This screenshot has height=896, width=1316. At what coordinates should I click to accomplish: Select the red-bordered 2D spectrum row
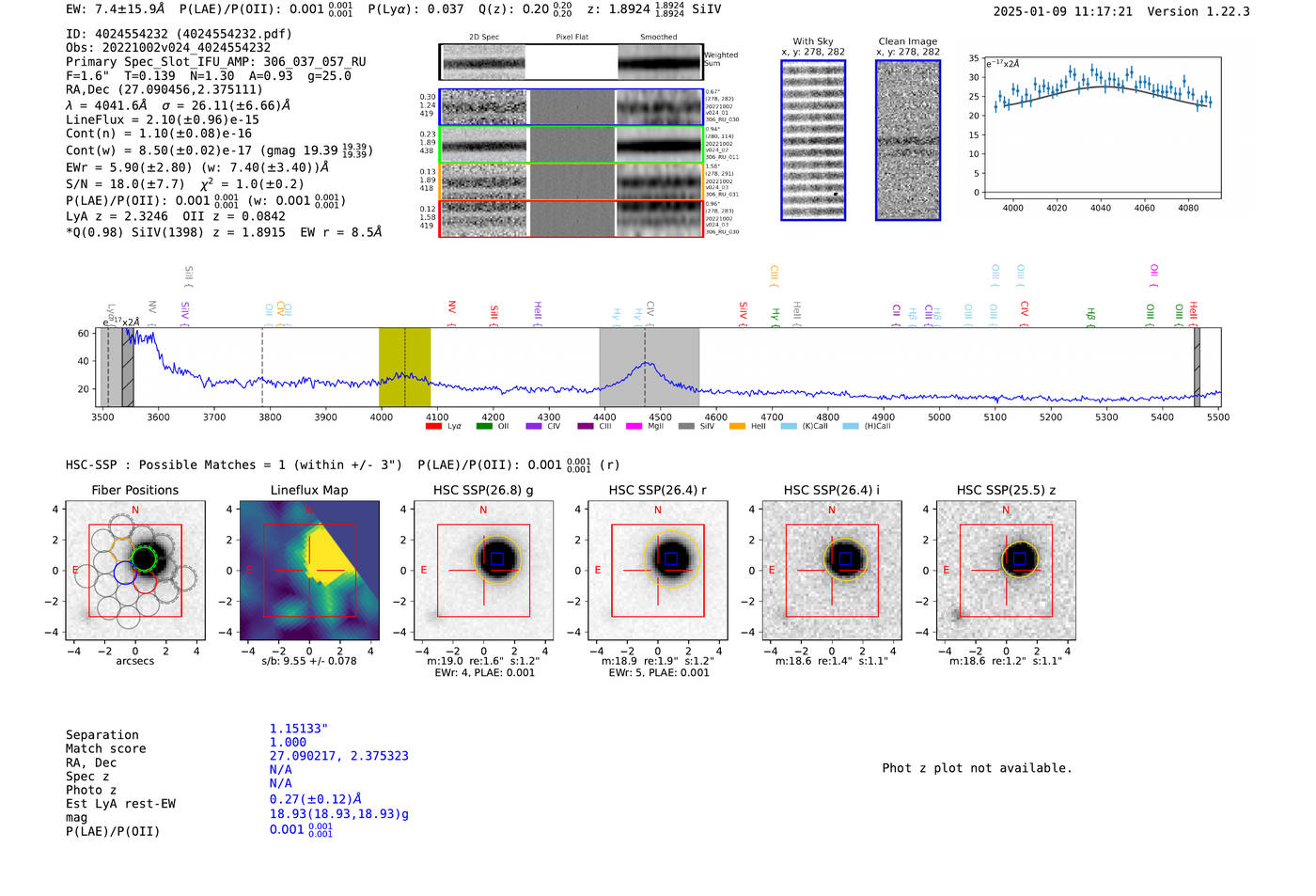pos(572,218)
